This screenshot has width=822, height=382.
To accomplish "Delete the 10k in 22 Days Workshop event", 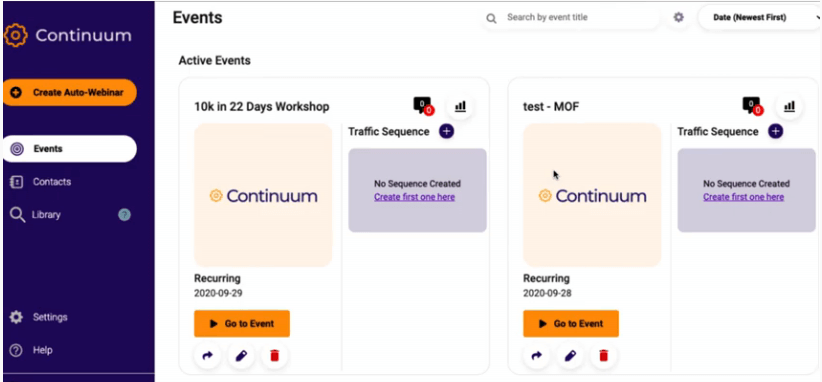I will 274,356.
